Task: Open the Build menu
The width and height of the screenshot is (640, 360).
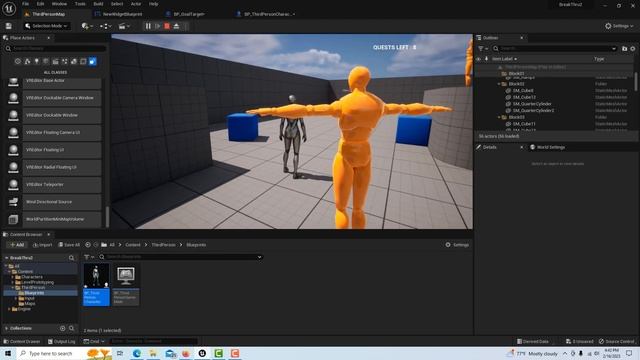Action: 98,4
